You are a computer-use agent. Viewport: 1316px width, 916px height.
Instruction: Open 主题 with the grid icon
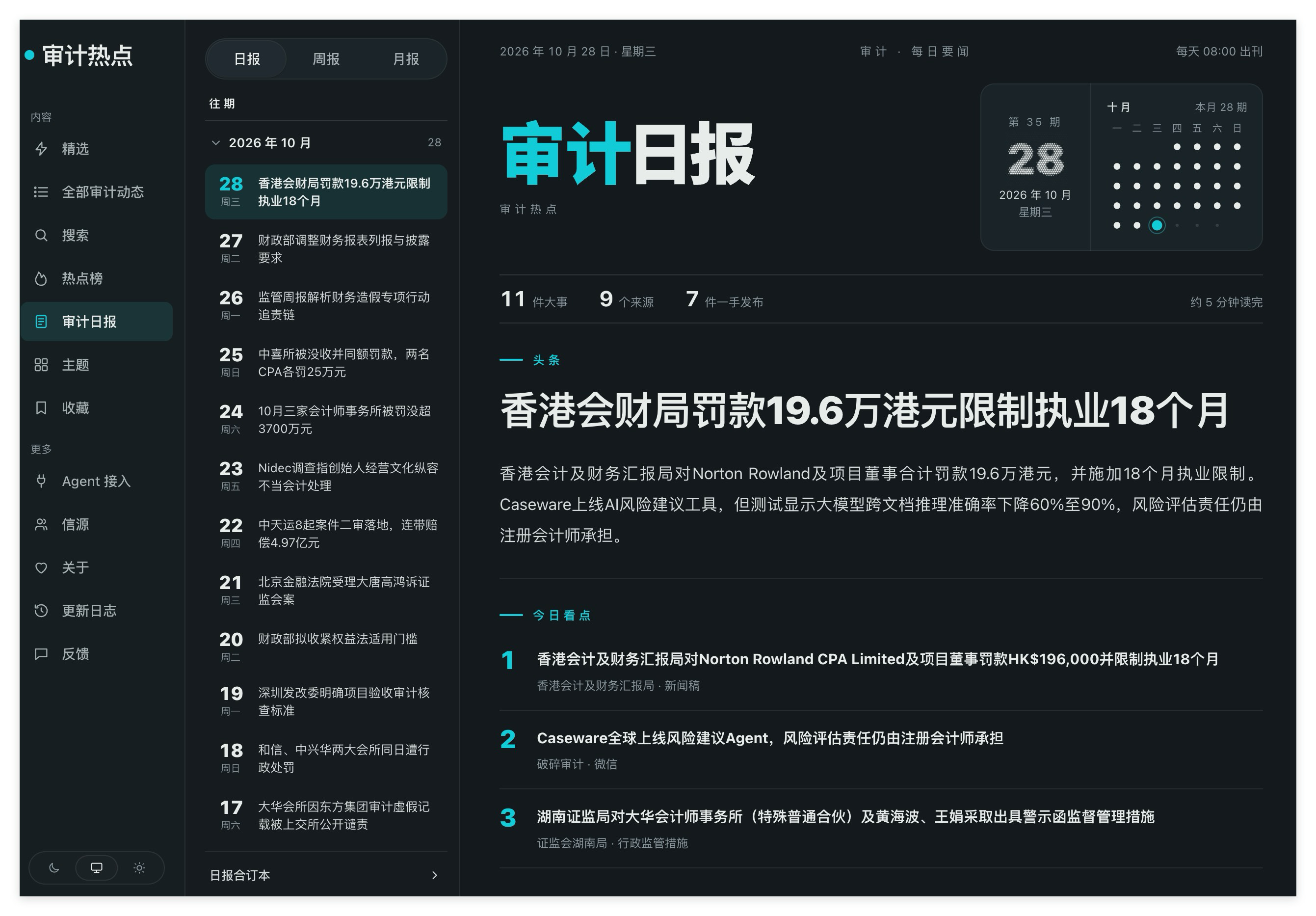(41, 365)
